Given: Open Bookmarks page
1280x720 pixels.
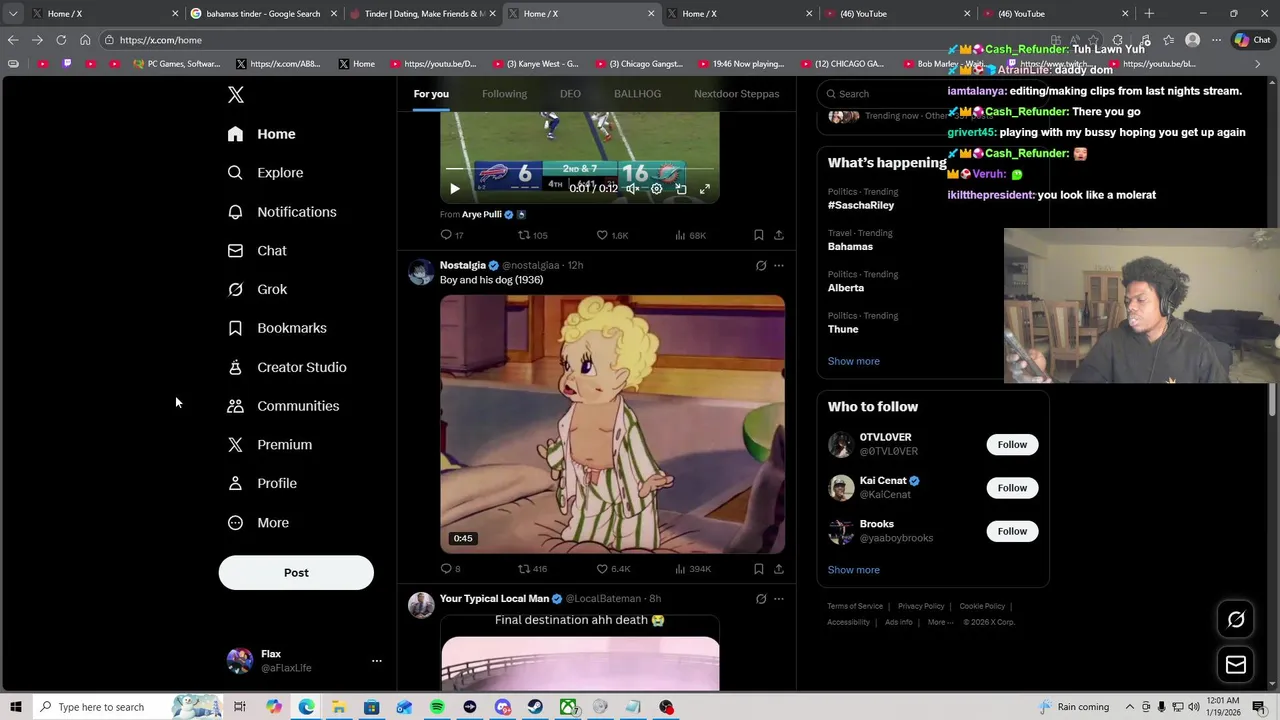Looking at the screenshot, I should [x=277, y=328].
